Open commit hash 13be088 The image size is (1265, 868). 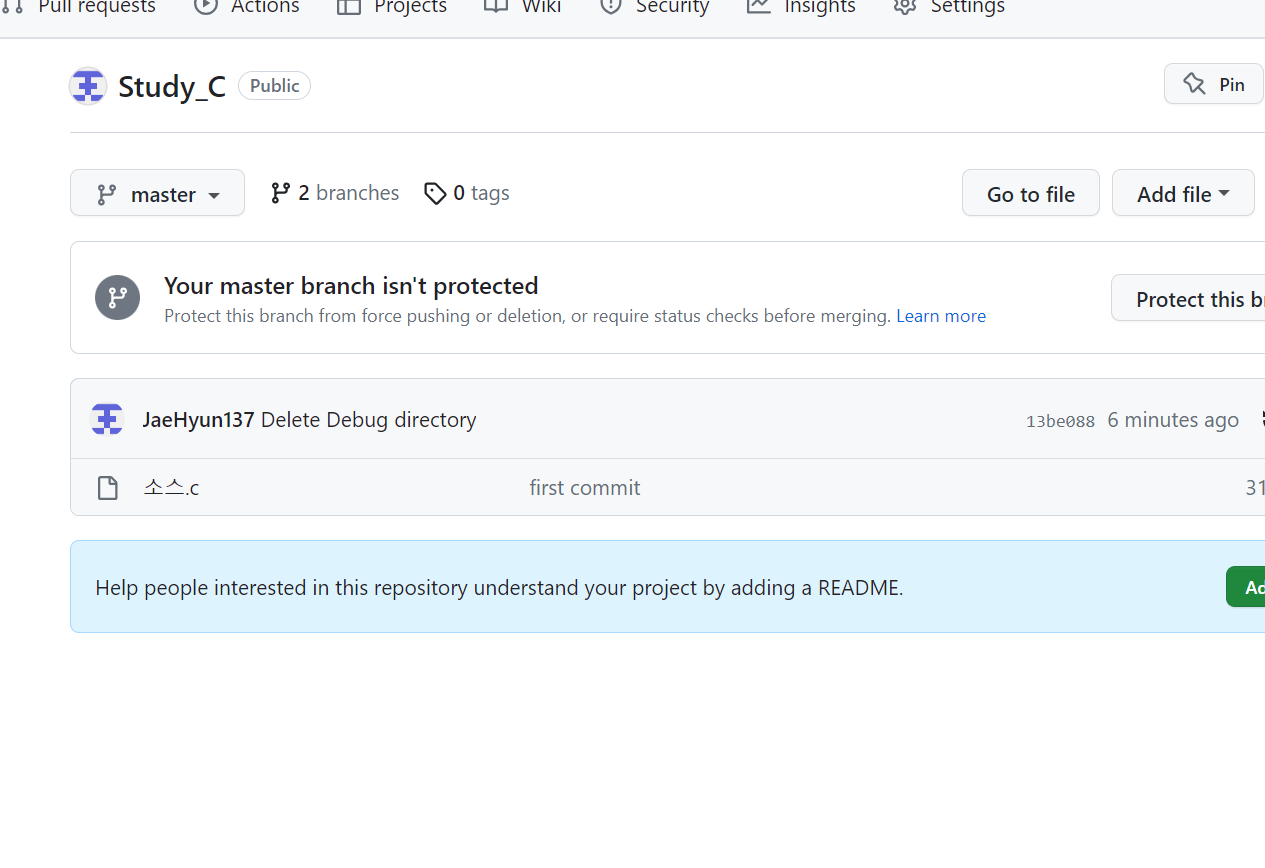pyautogui.click(x=1060, y=421)
